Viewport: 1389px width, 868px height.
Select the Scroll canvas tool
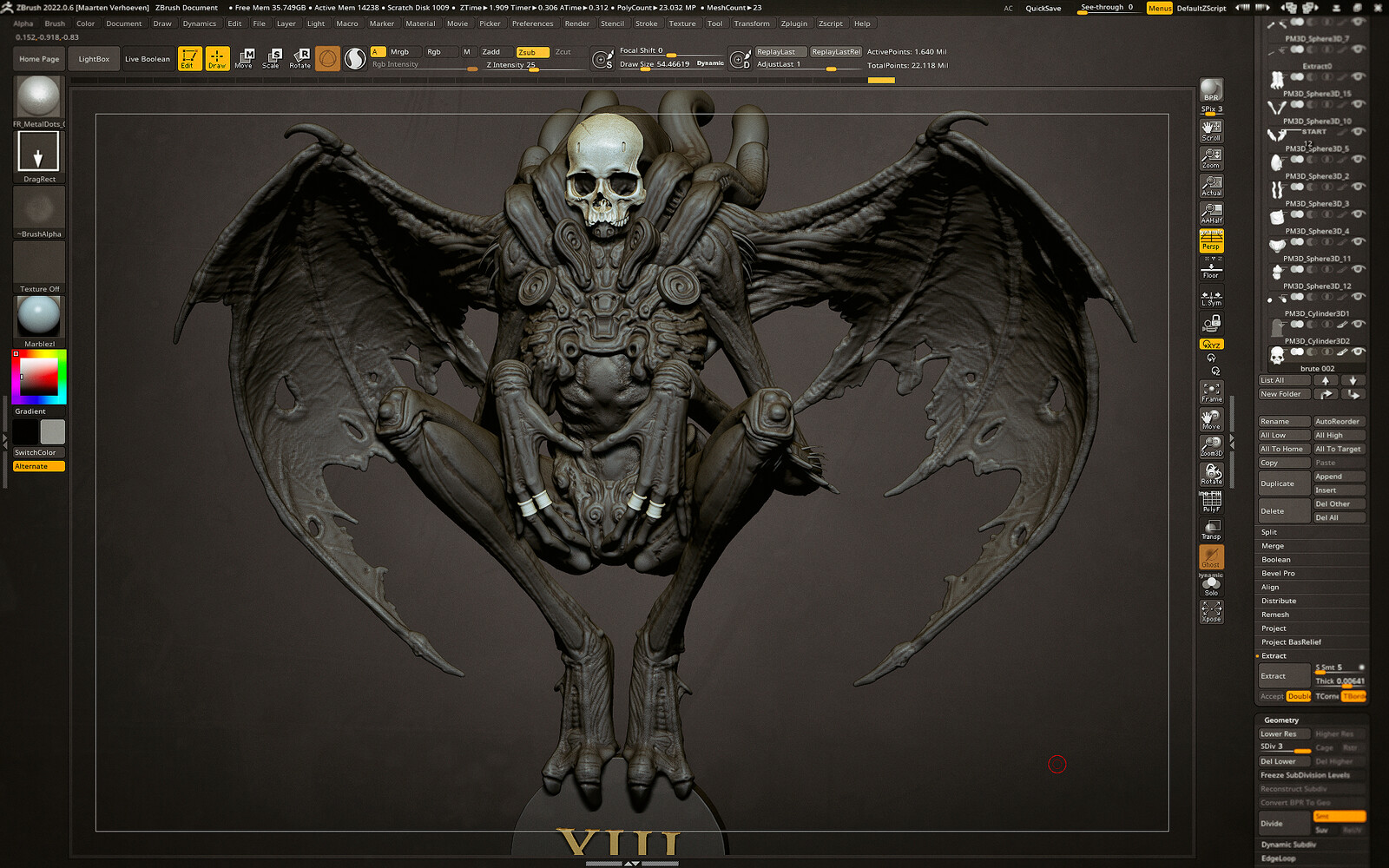(1211, 130)
